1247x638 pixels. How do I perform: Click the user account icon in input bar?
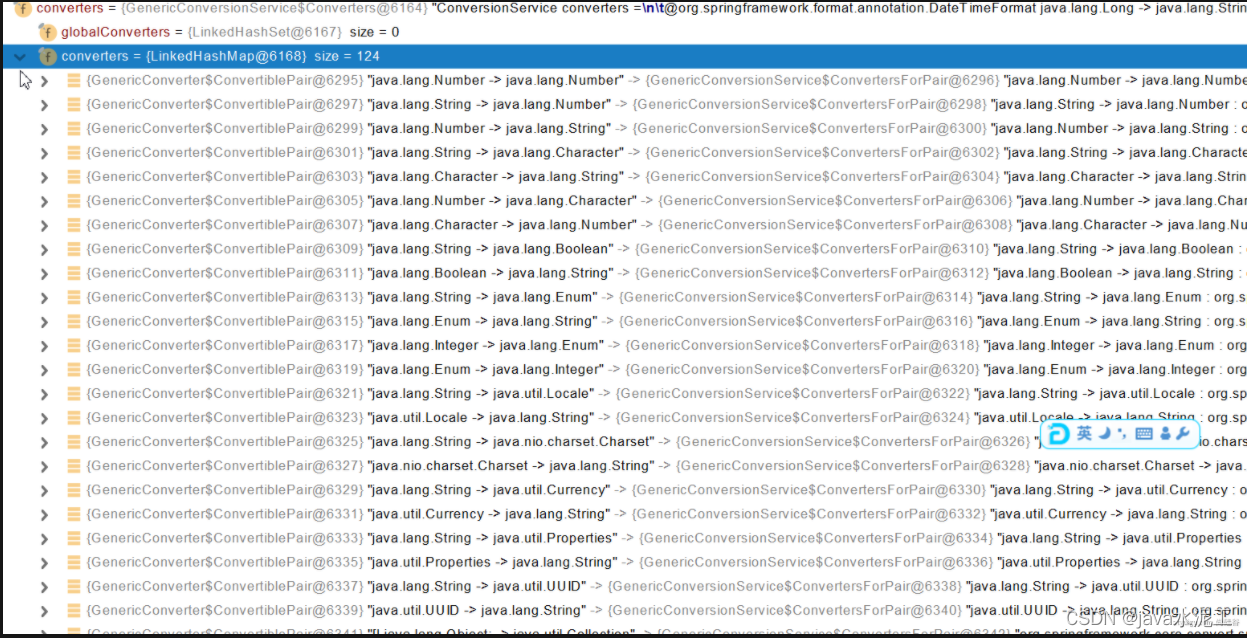1165,434
